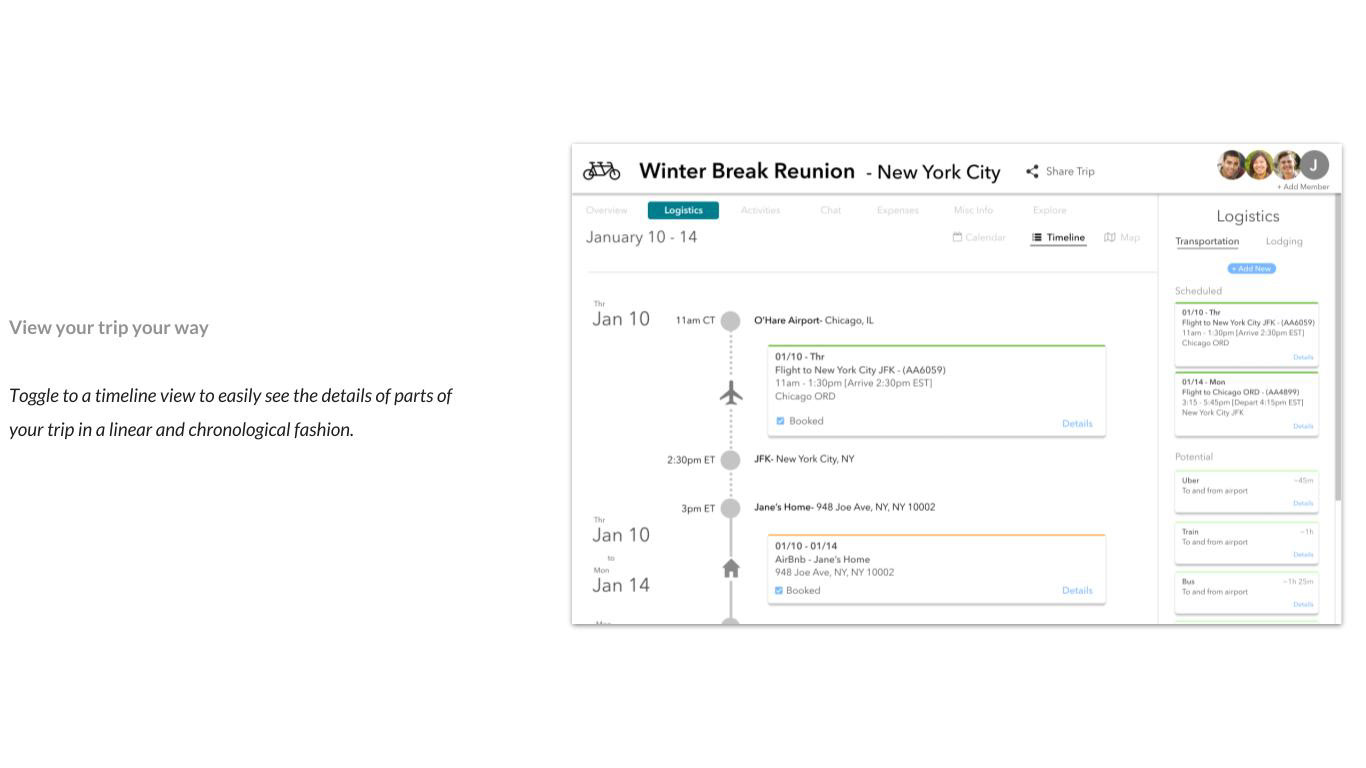Click 'AirBnb - Jane's Home' card text
Image resolution: width=1366 pixels, height=768 pixels.
pyautogui.click(x=822, y=560)
